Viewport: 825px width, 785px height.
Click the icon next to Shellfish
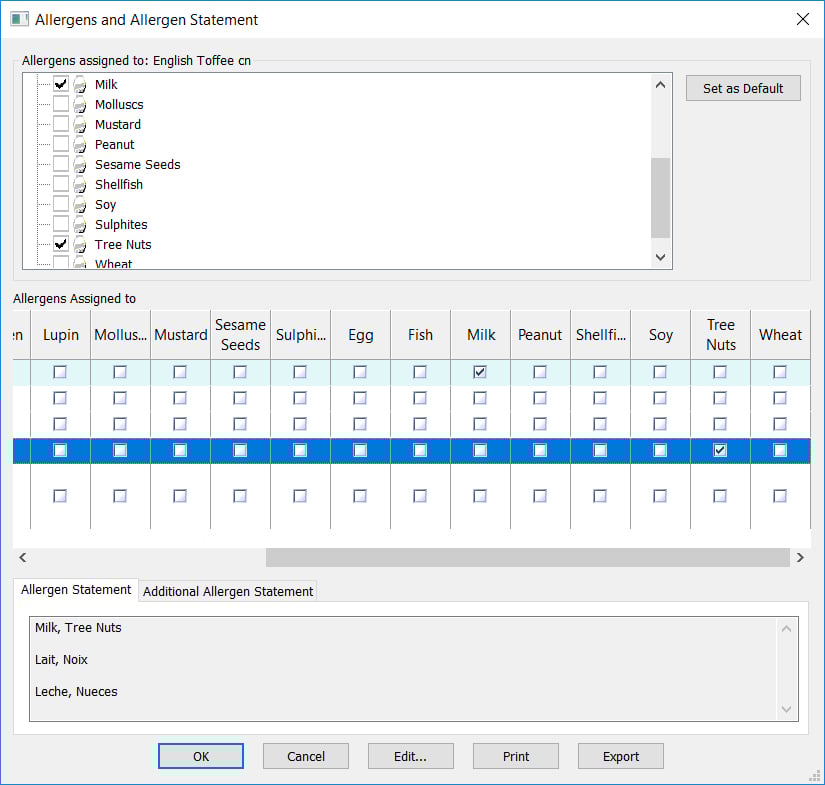pos(80,185)
